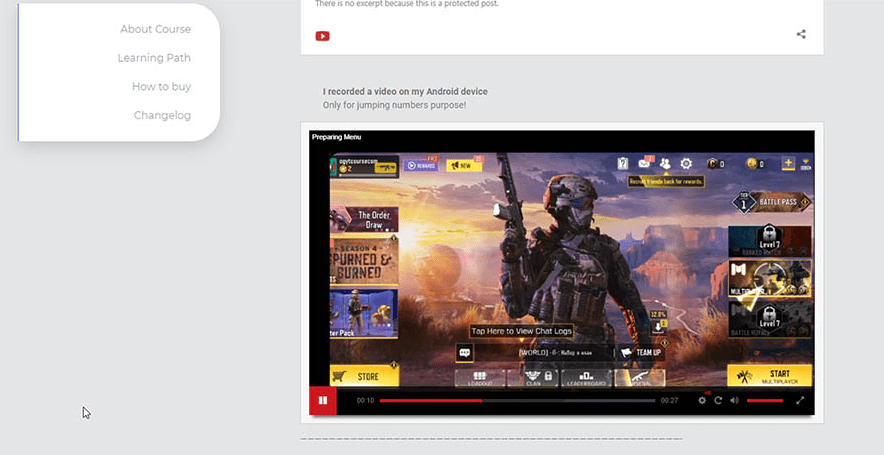Mute the video using the speaker icon
884x455 pixels.
click(x=734, y=400)
